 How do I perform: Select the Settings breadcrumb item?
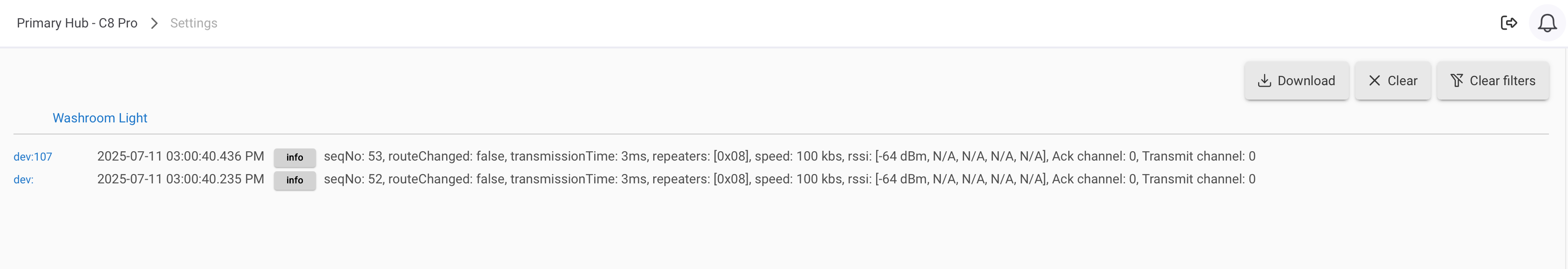point(194,23)
